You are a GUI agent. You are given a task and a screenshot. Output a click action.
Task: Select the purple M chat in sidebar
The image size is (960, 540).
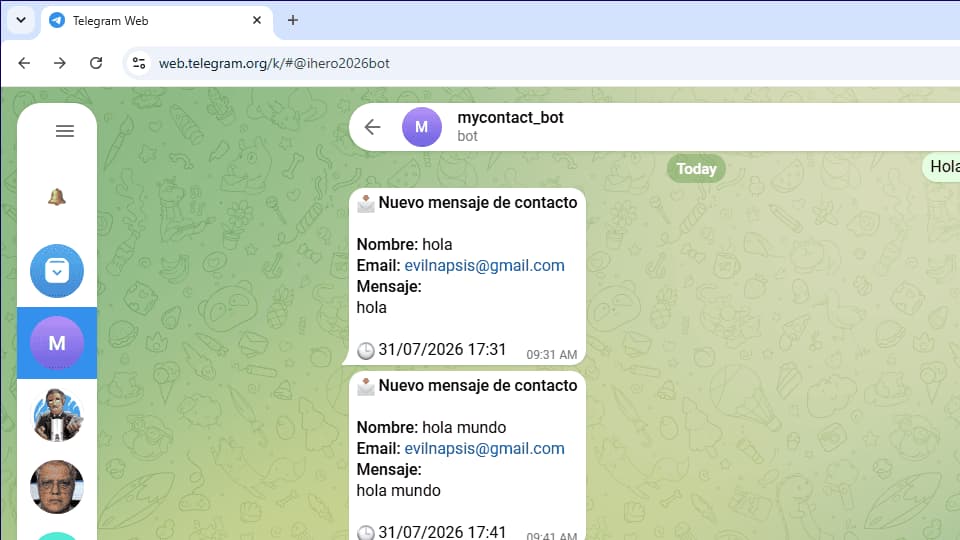click(57, 343)
